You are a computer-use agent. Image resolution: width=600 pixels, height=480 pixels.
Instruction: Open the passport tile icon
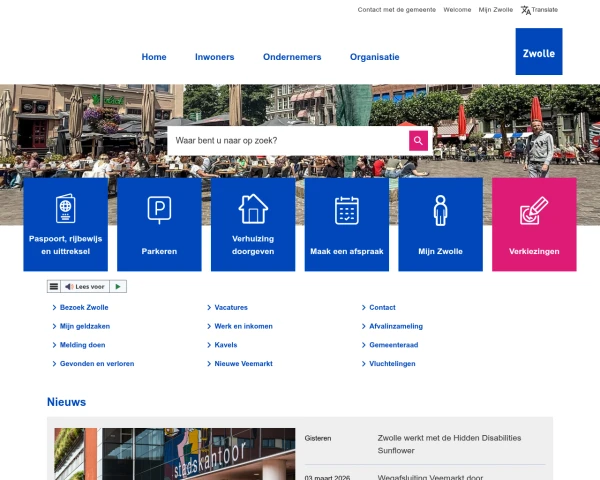pyautogui.click(x=67, y=210)
